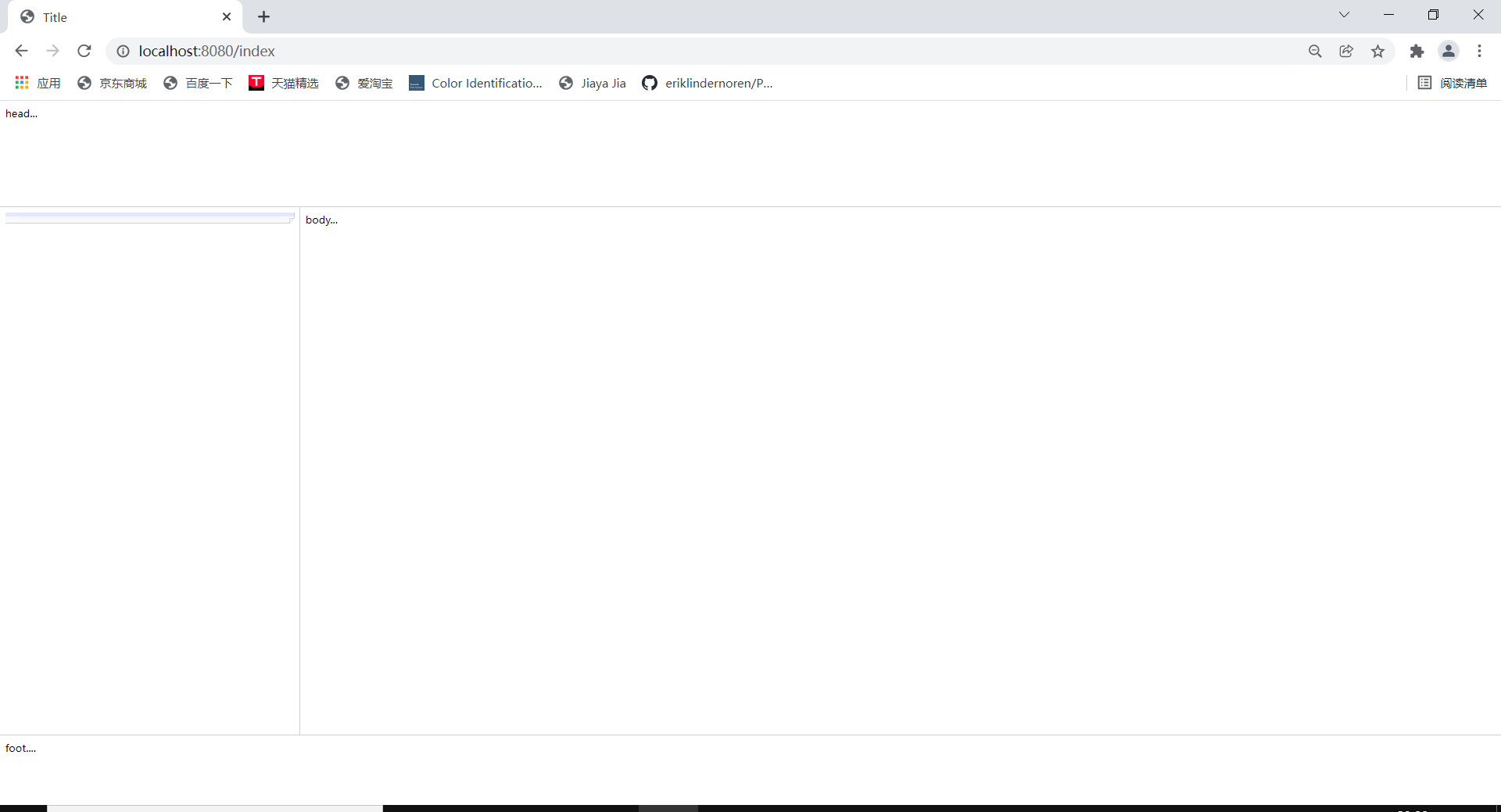This screenshot has width=1501, height=812.
Task: Open the zoom magnifier icon
Action: (x=1315, y=51)
